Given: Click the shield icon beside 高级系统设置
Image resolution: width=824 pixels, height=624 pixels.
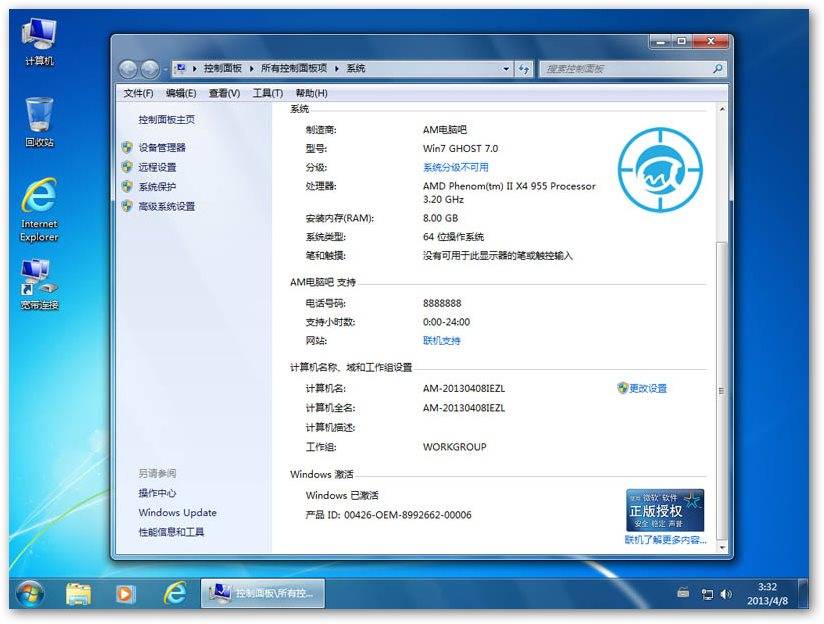Looking at the screenshot, I should click(x=127, y=206).
